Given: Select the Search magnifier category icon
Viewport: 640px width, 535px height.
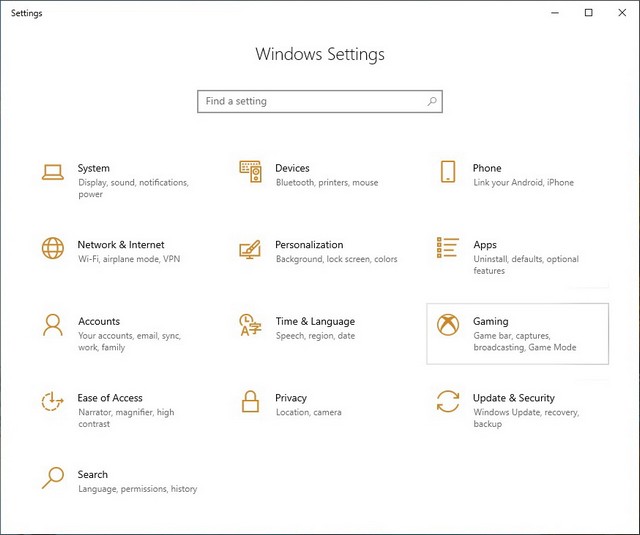Looking at the screenshot, I should pyautogui.click(x=53, y=478).
